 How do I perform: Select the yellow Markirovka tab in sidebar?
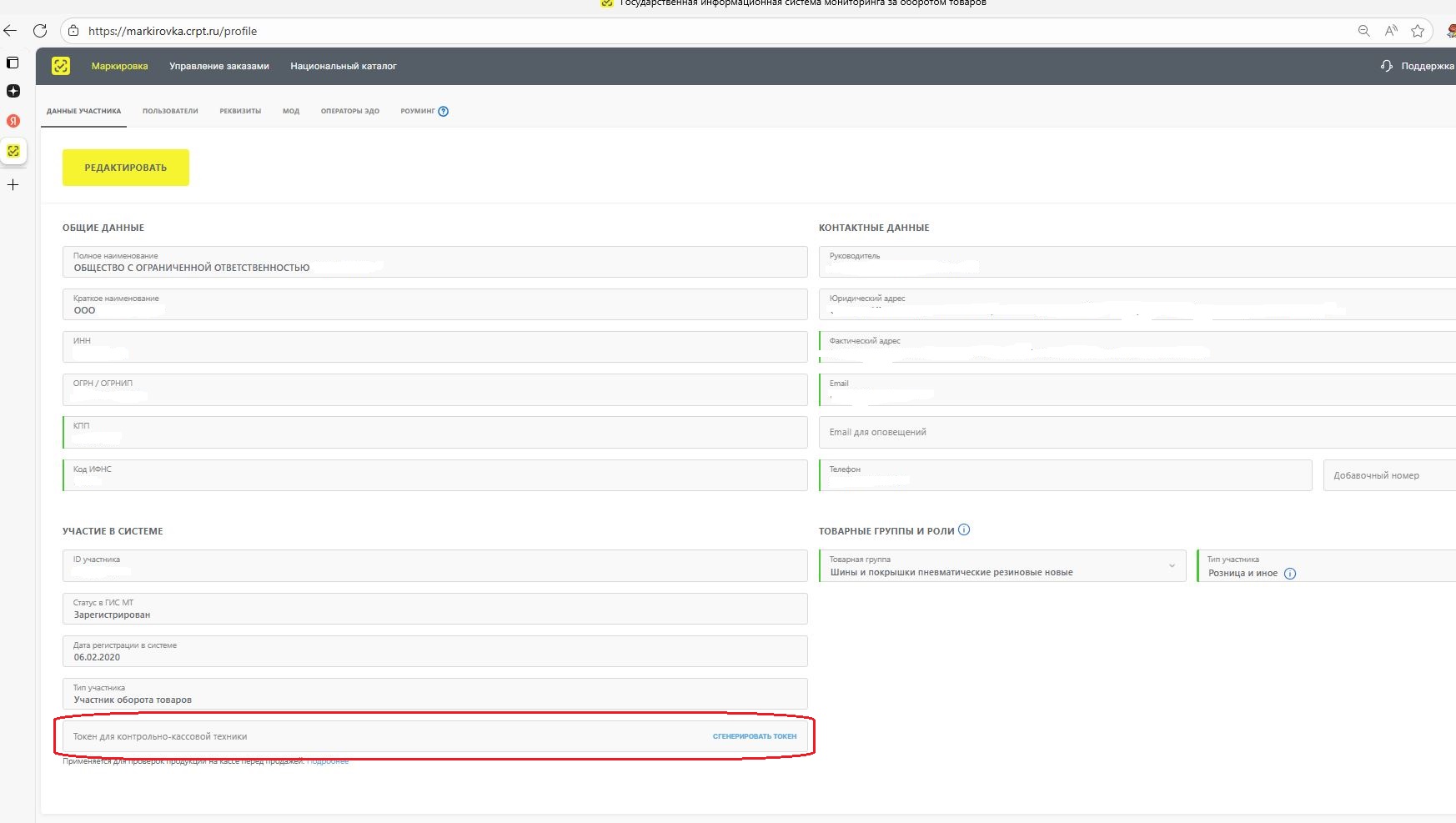[x=13, y=151]
